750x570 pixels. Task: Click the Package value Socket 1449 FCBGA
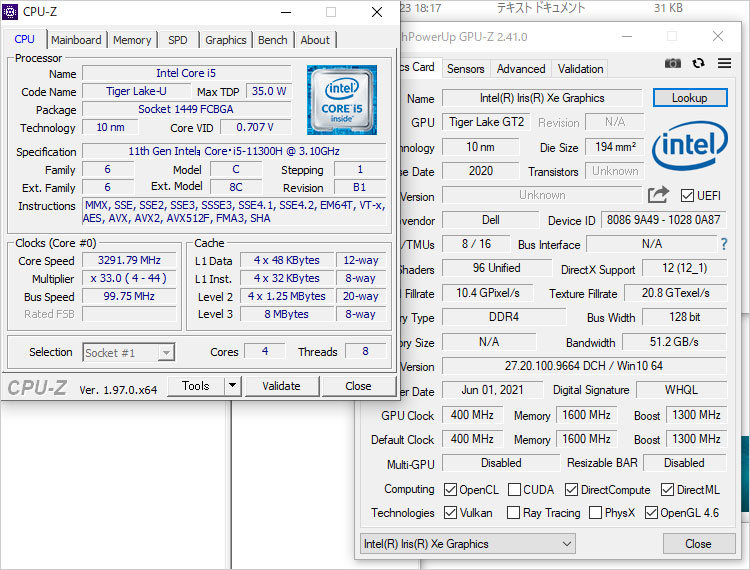click(187, 109)
